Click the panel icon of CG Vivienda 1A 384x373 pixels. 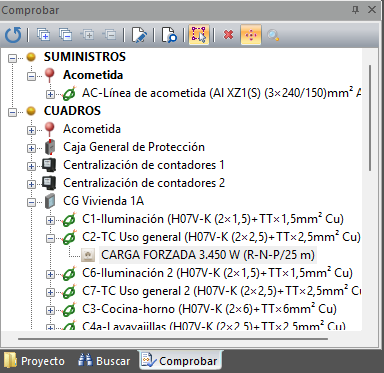point(50,201)
